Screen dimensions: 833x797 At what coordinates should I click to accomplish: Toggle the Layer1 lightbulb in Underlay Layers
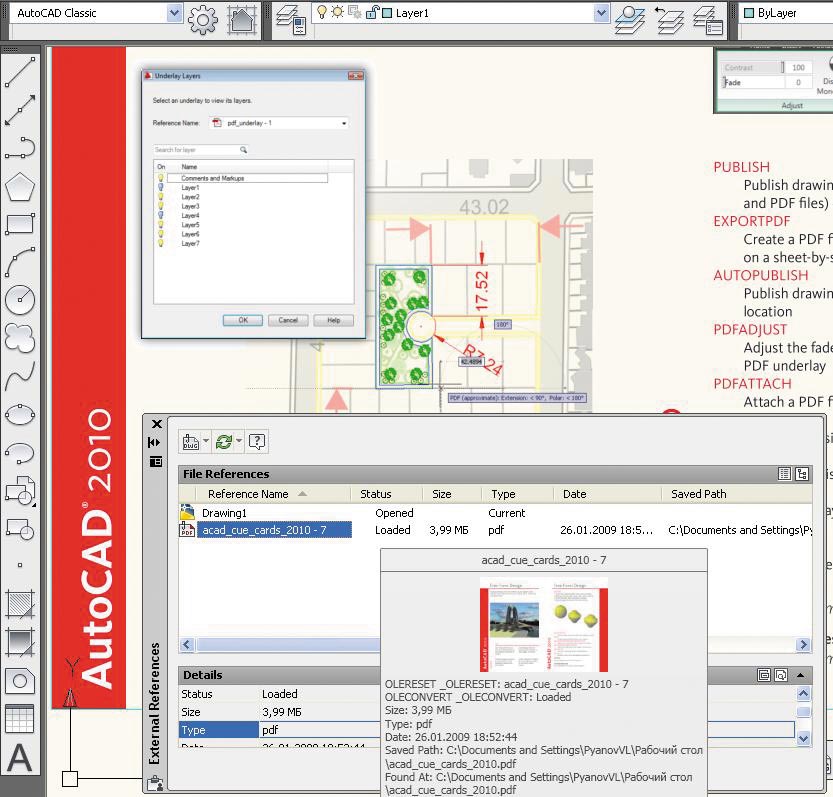coord(161,188)
